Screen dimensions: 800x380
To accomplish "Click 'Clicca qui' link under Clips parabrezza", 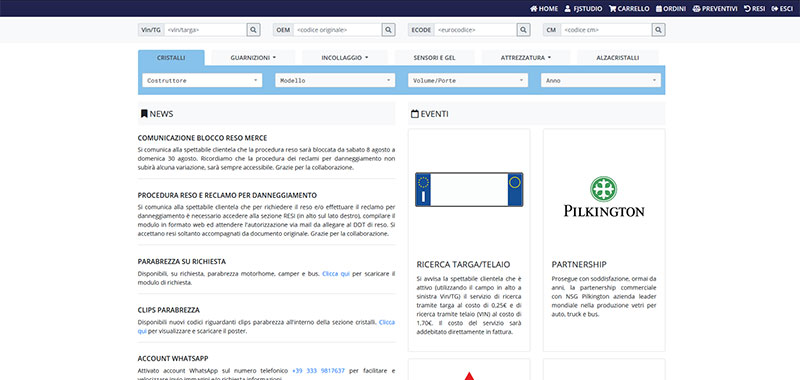I will (x=387, y=322).
